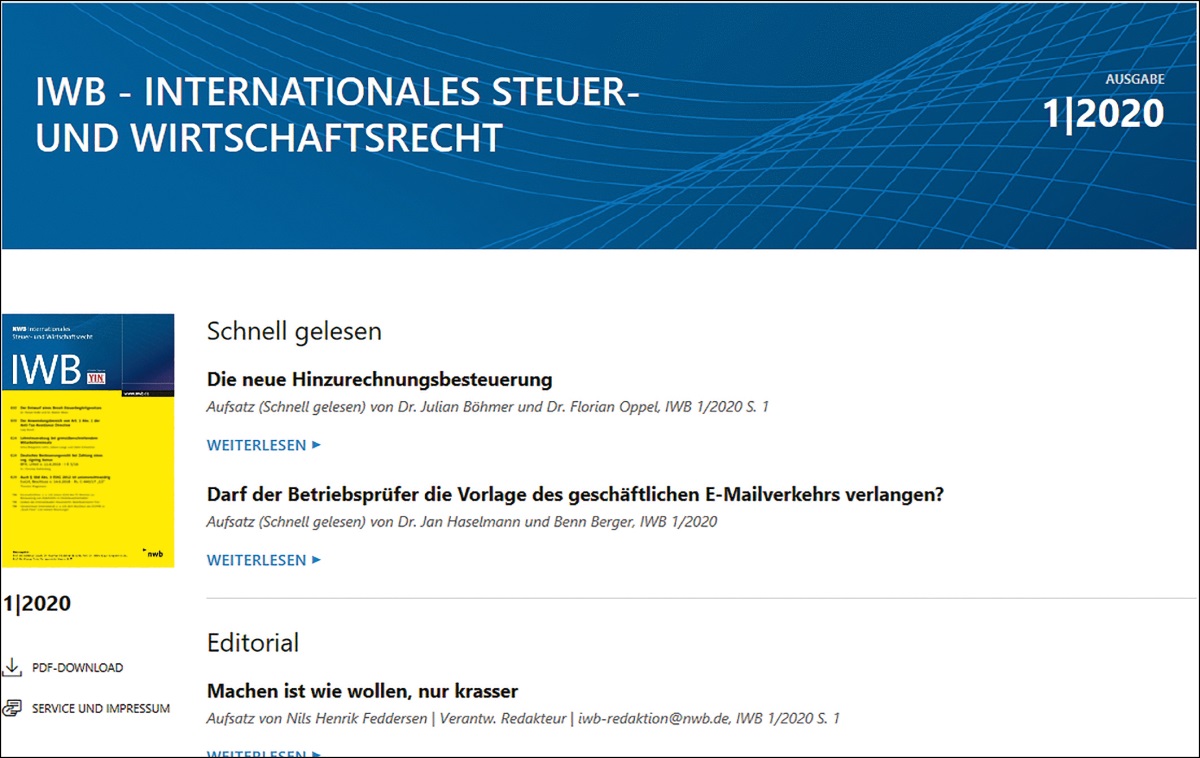Click the Service und Impressum icon

12,708
